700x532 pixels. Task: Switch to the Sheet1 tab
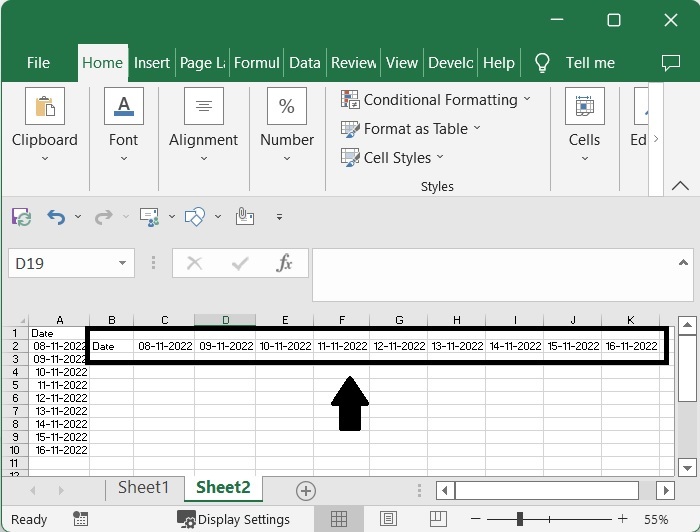tap(143, 487)
